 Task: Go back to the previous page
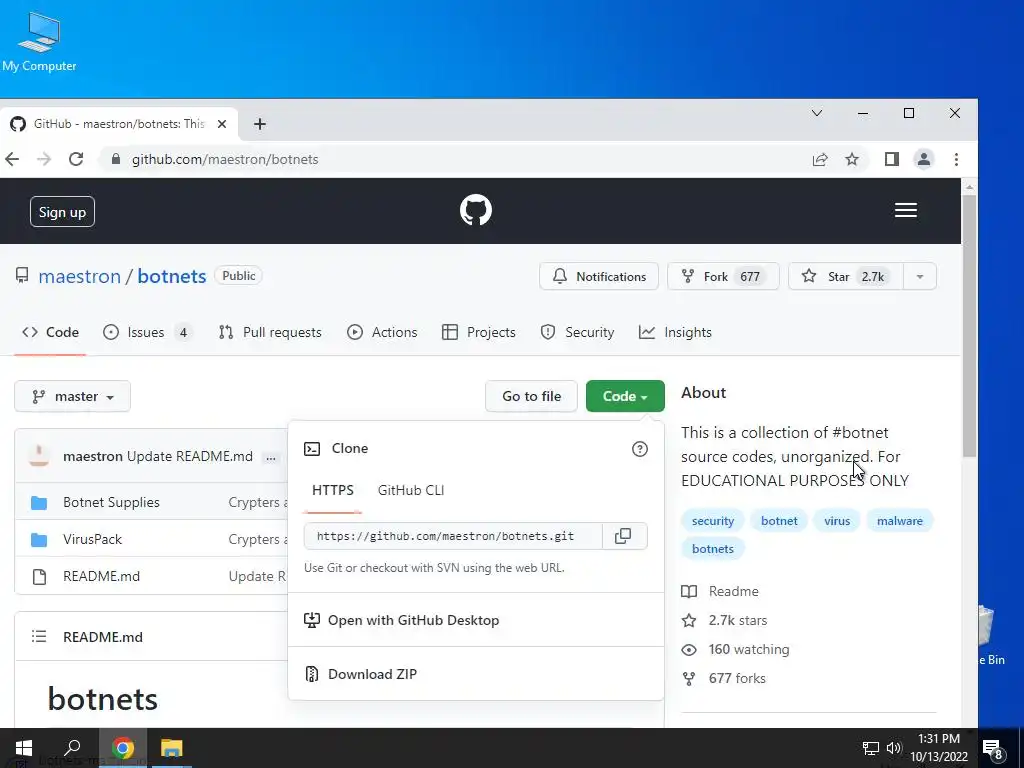pyautogui.click(x=12, y=159)
